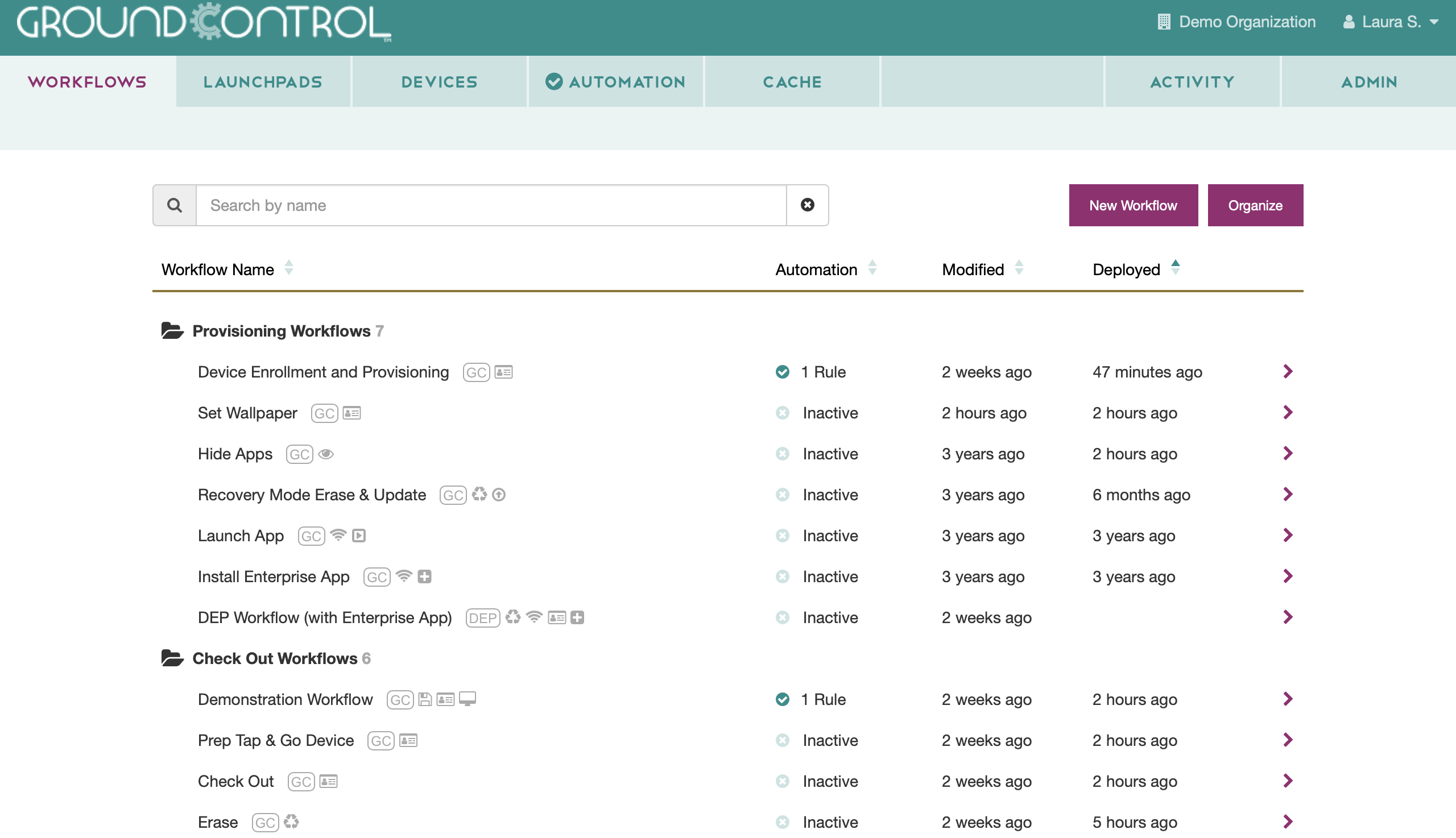The image size is (1456, 838).
Task: Click inactive status icon on Erase row
Action: pyautogui.click(x=783, y=823)
